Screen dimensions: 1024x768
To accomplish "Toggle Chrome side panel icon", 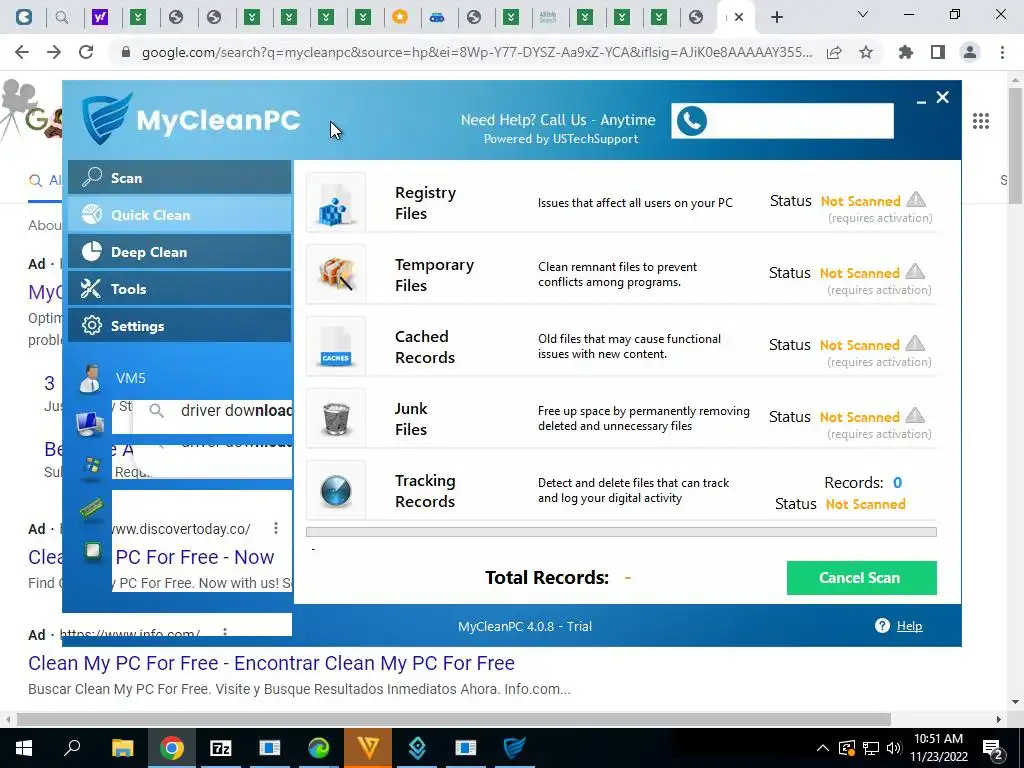I will (x=938, y=52).
